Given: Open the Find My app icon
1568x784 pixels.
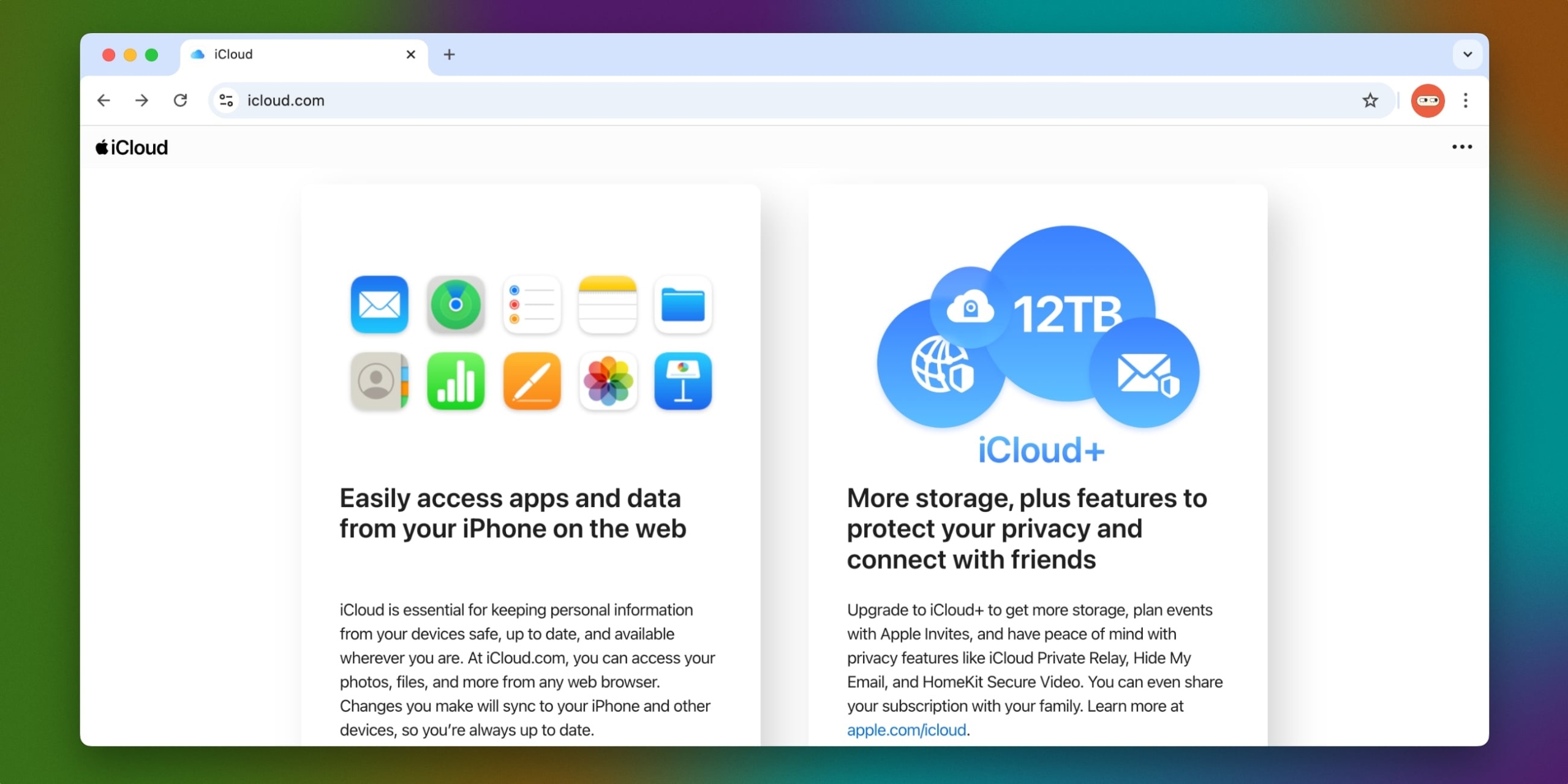Looking at the screenshot, I should (455, 304).
